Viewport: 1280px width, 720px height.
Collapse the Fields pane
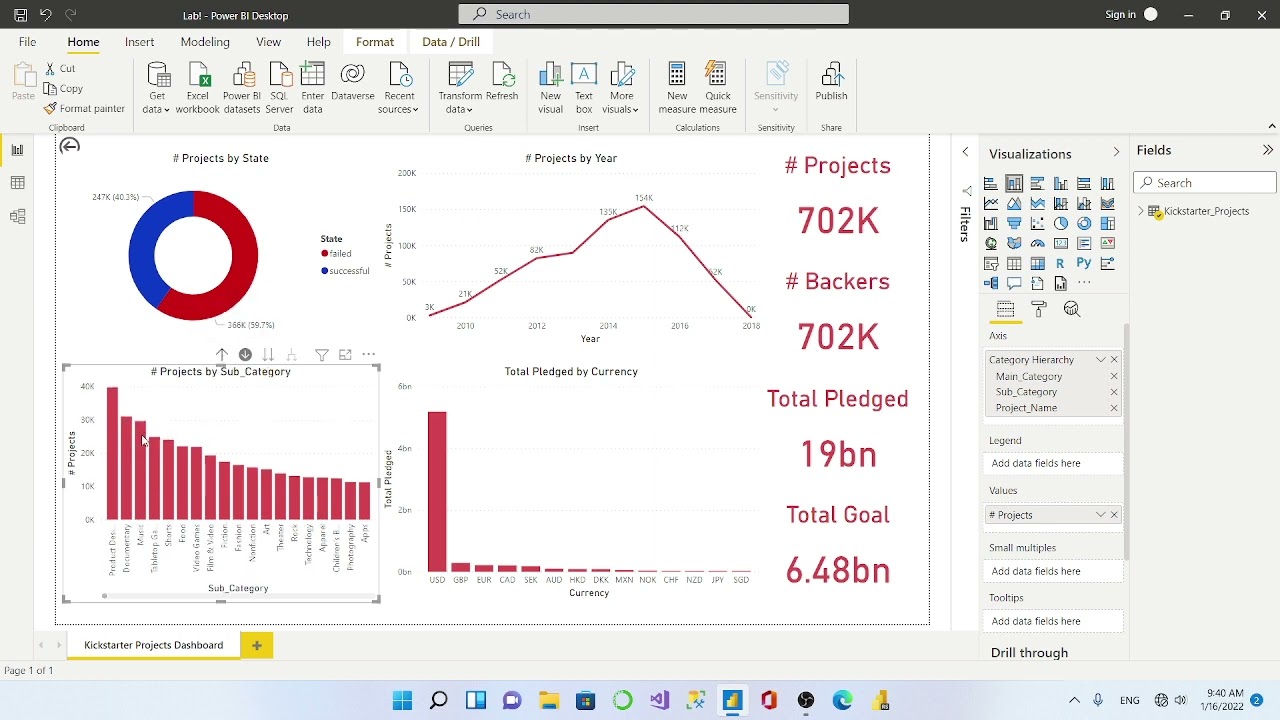[1268, 150]
